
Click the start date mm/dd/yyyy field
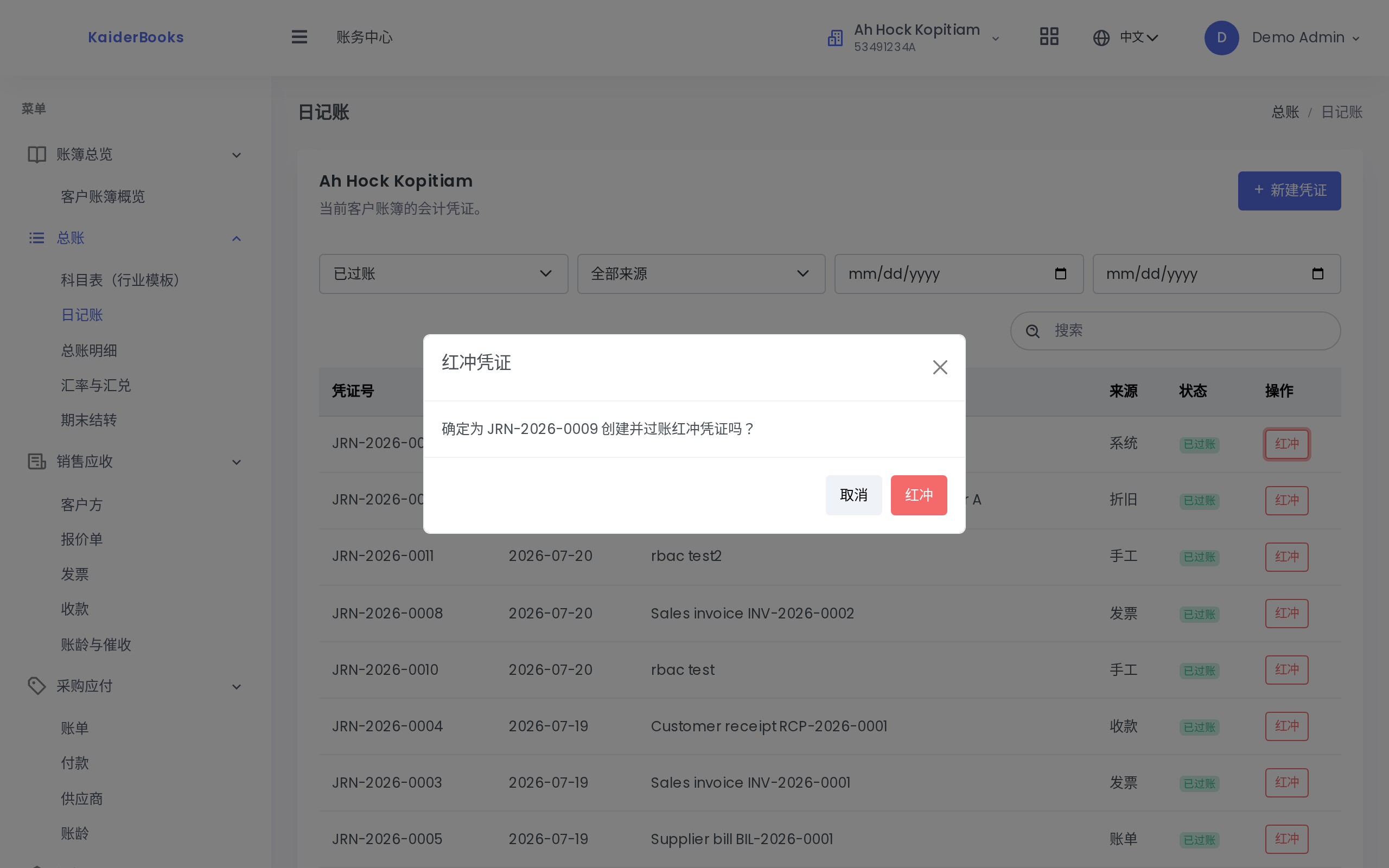point(959,274)
